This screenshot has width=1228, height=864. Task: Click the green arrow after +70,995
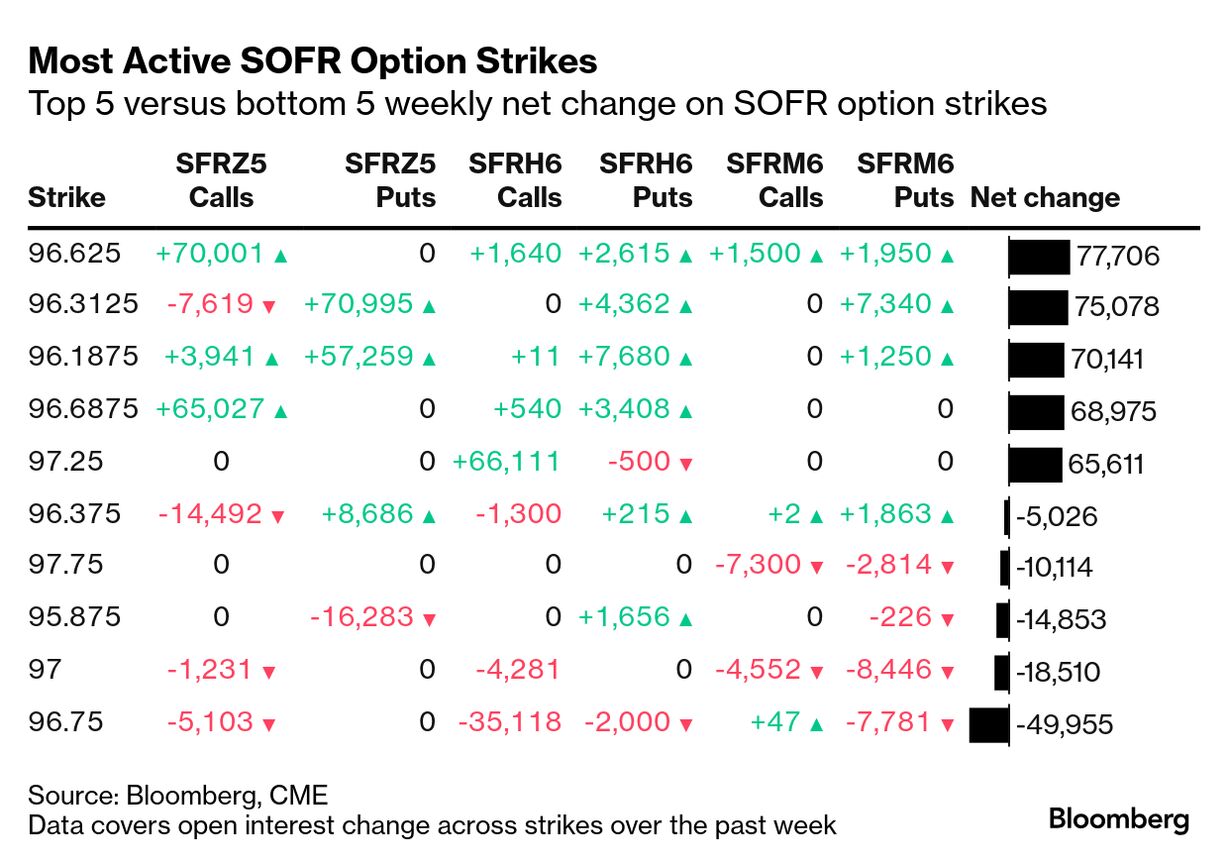coord(429,308)
